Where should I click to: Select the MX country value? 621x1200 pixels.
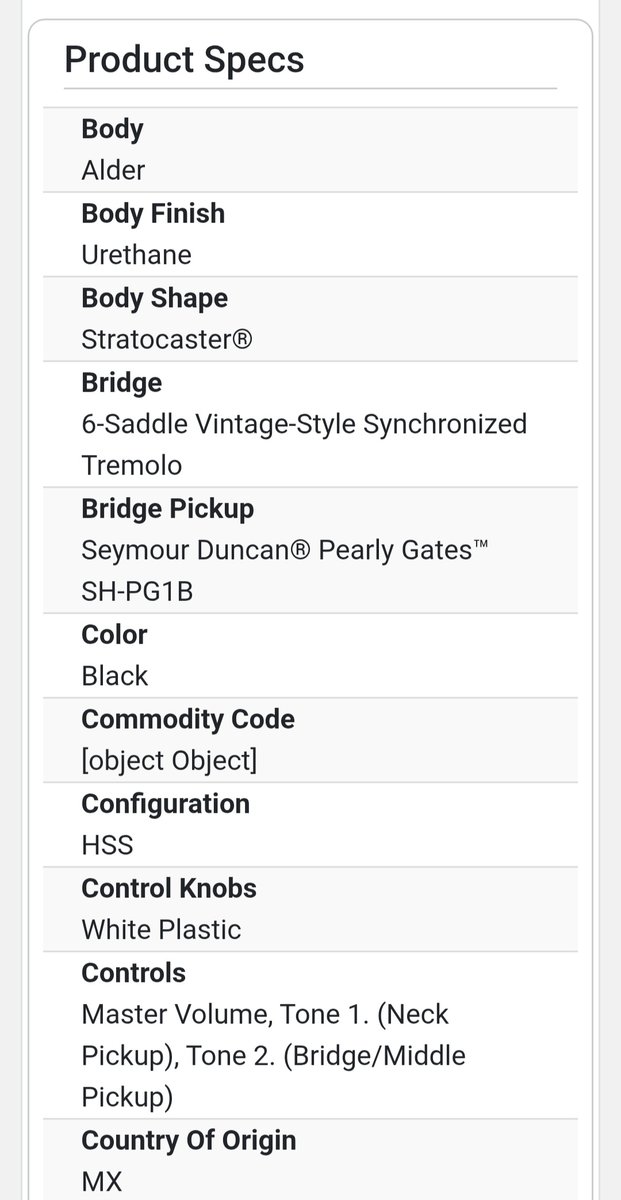coord(101,1182)
